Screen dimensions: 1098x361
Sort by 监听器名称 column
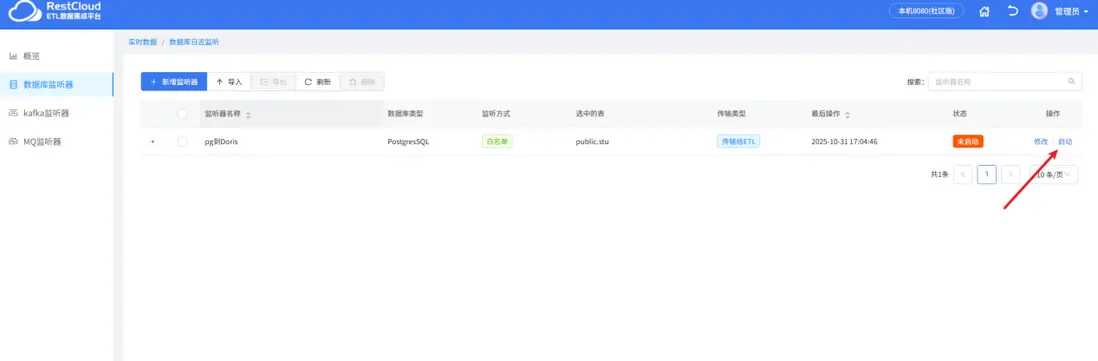point(248,114)
